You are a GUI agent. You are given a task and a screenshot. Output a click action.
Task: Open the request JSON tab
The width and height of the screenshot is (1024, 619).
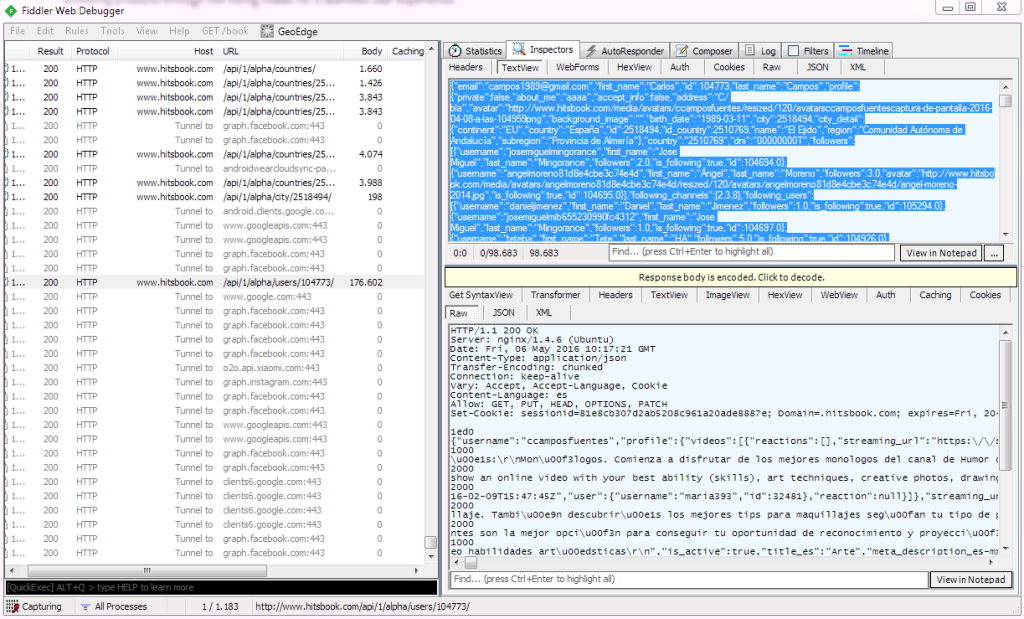point(817,67)
